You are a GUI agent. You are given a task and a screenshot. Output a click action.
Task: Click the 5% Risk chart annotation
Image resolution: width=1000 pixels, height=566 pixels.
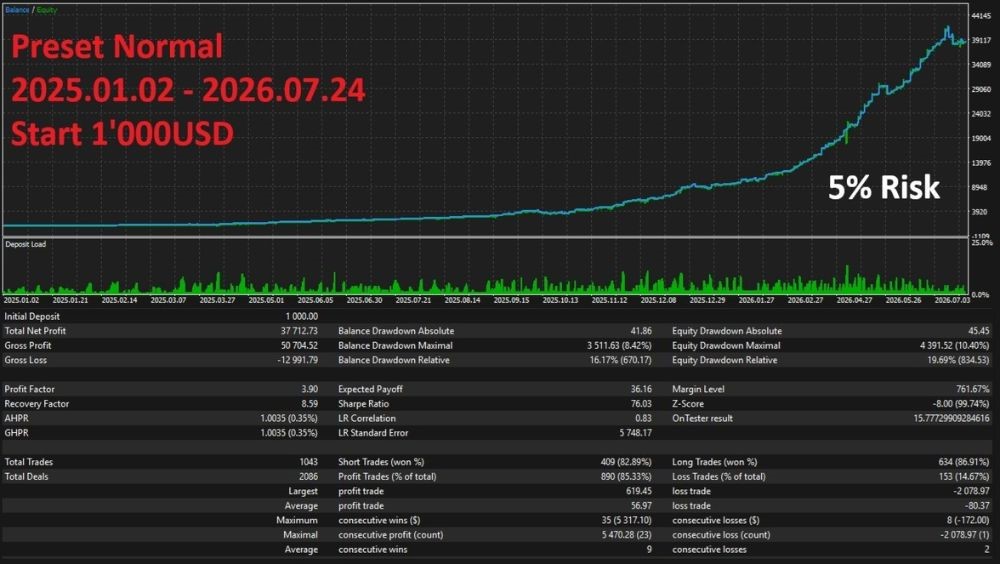point(884,188)
